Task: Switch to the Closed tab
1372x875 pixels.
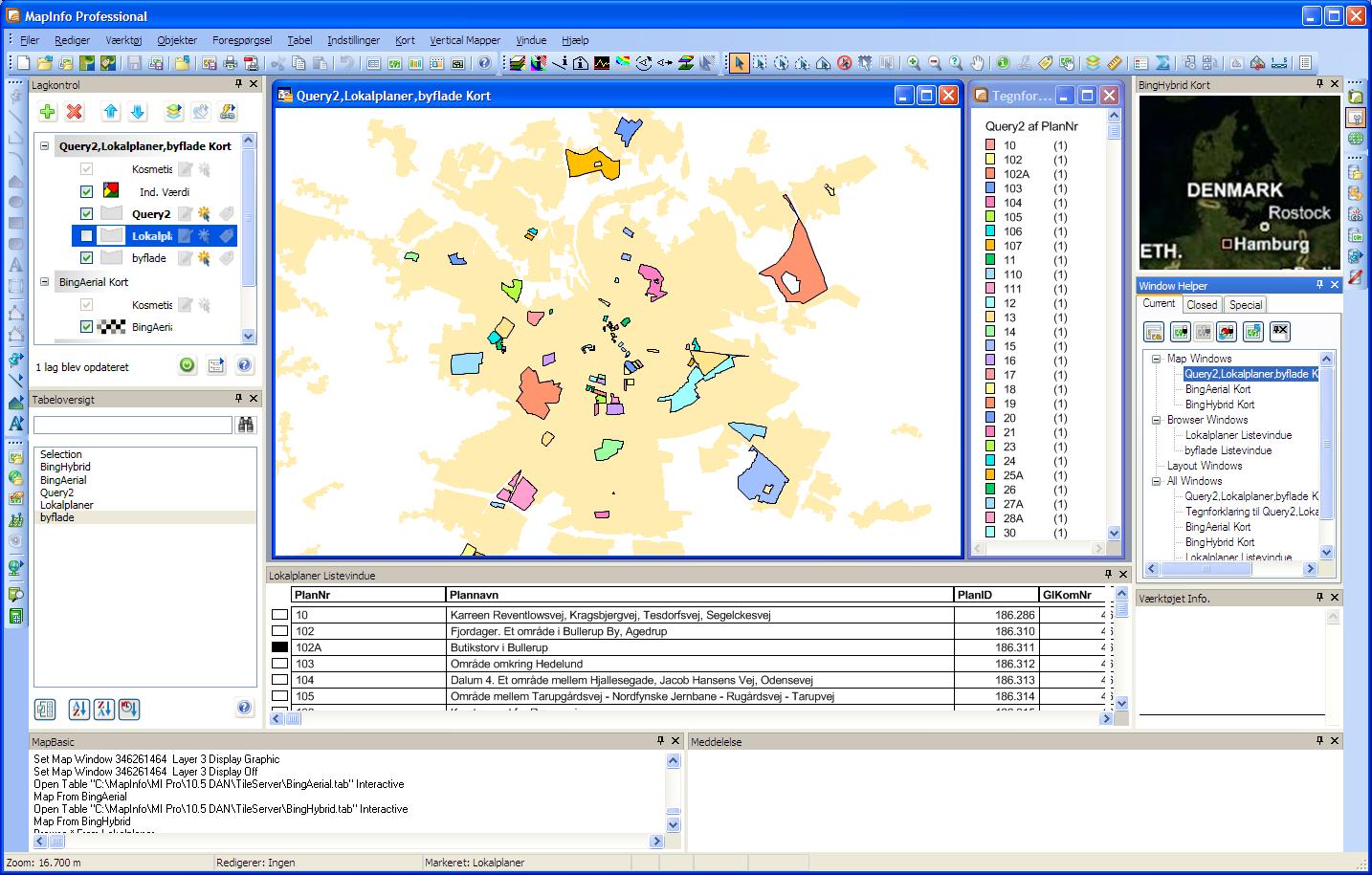Action: point(1202,305)
